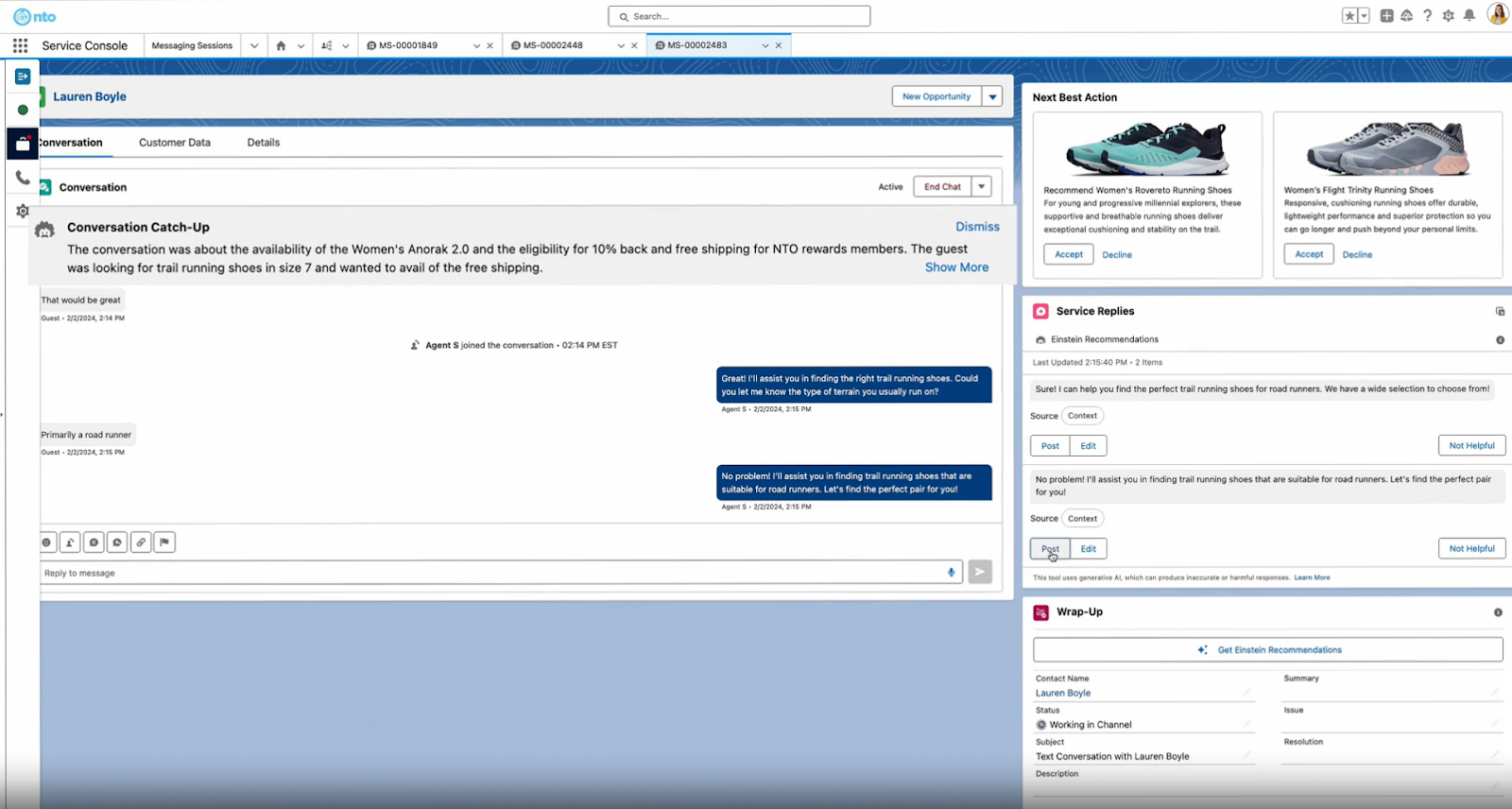
Task: Click the quick text bubble icon
Action: (x=94, y=542)
